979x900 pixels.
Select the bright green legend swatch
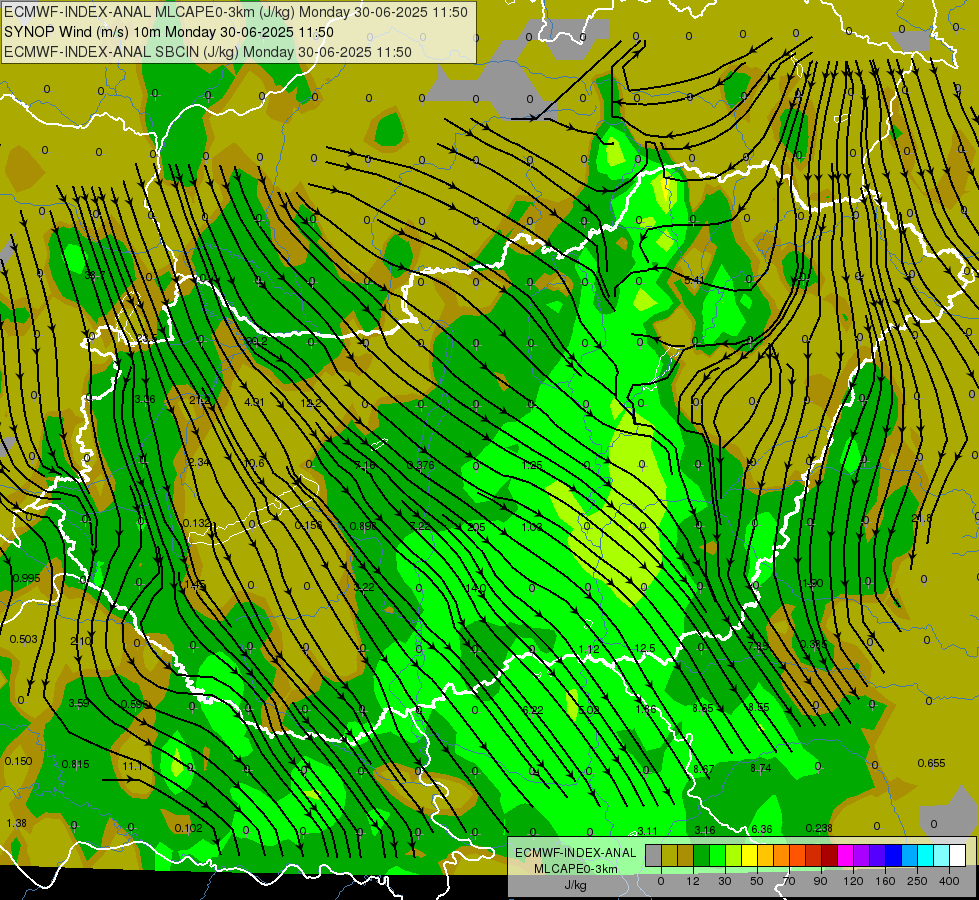pos(717,855)
